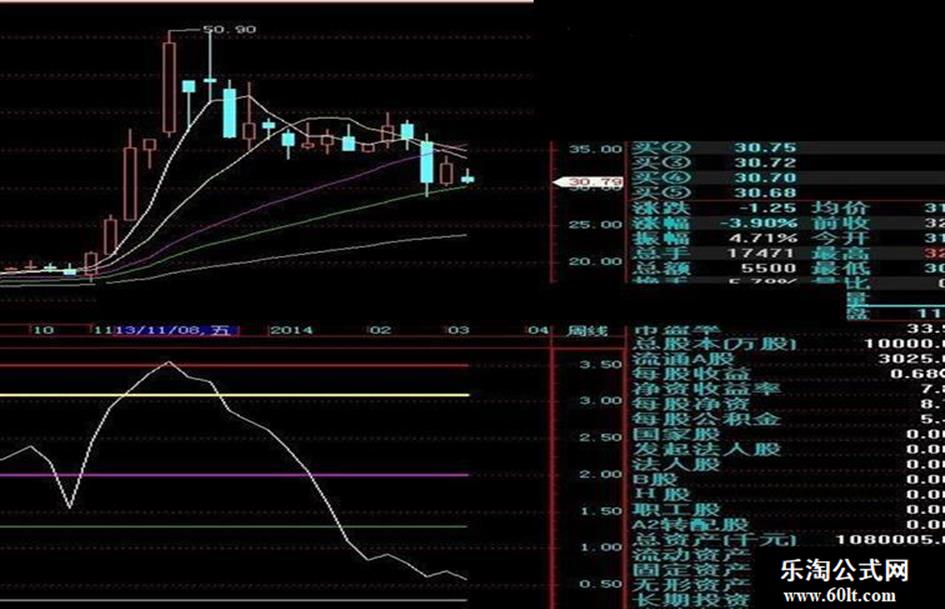Click the 振幅 value 4.71%

pyautogui.click(x=763, y=238)
